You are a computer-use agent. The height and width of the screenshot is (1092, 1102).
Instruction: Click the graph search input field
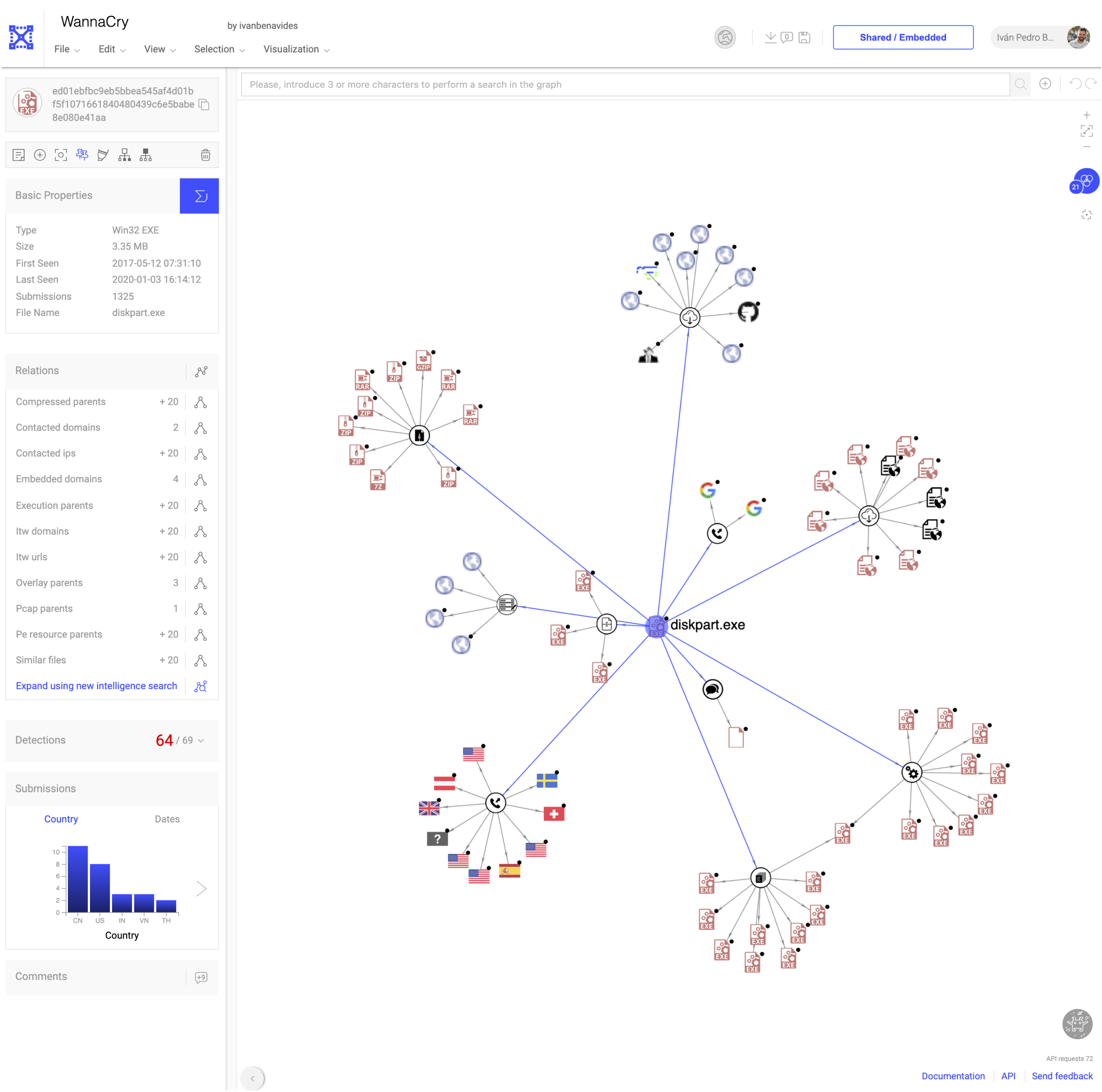coord(627,84)
